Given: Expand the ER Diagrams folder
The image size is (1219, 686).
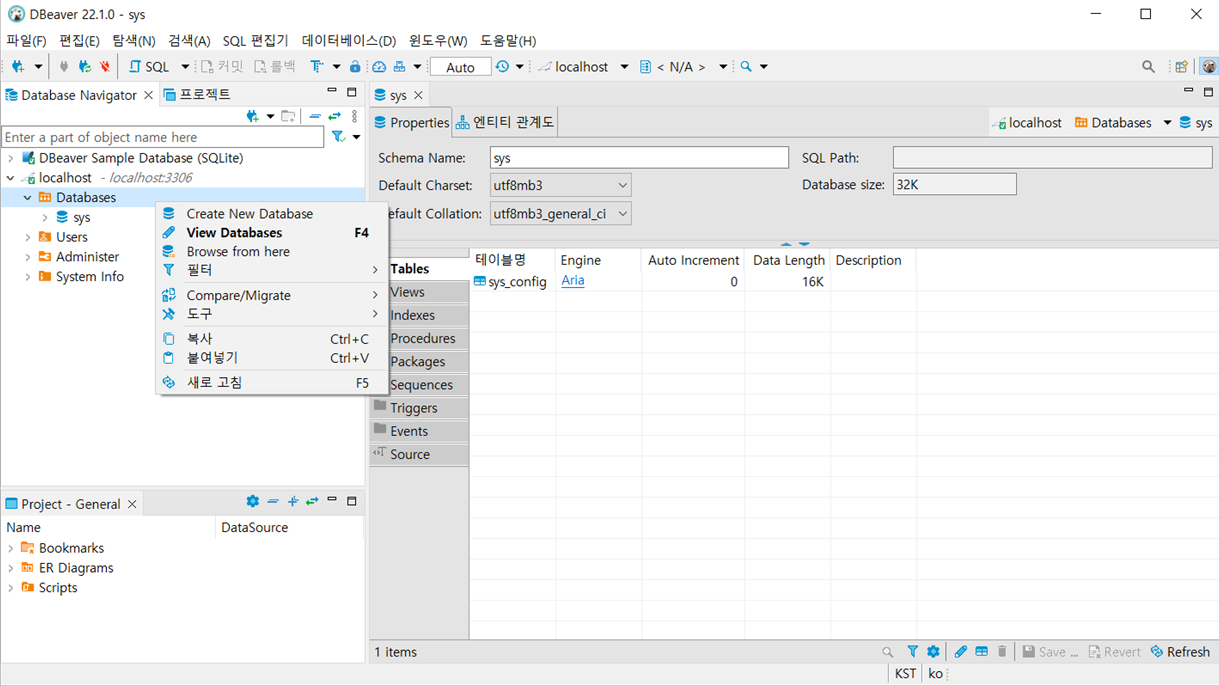Looking at the screenshot, I should pos(11,568).
